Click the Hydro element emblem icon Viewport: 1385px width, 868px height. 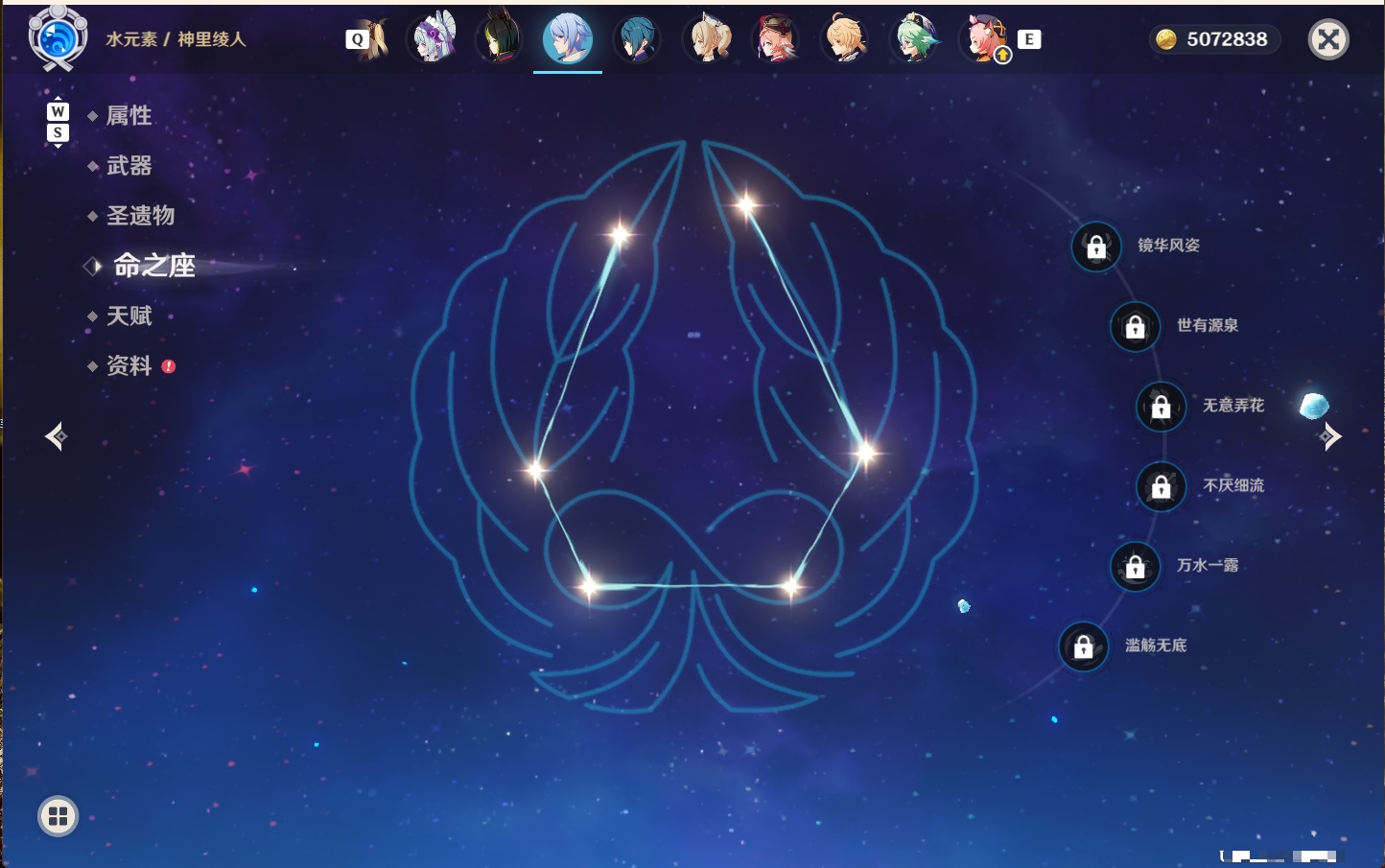pyautogui.click(x=58, y=38)
